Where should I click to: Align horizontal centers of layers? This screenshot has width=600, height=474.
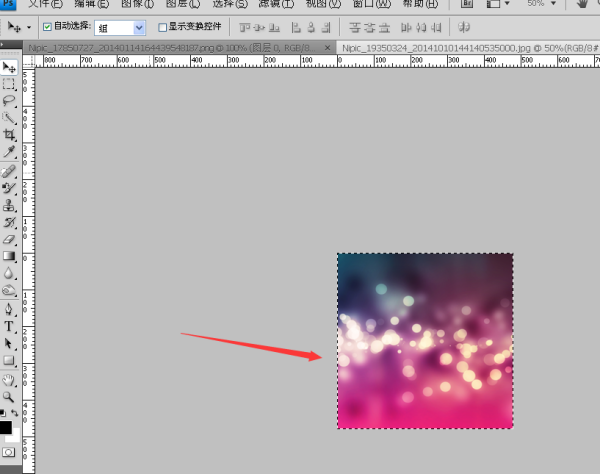click(x=311, y=28)
